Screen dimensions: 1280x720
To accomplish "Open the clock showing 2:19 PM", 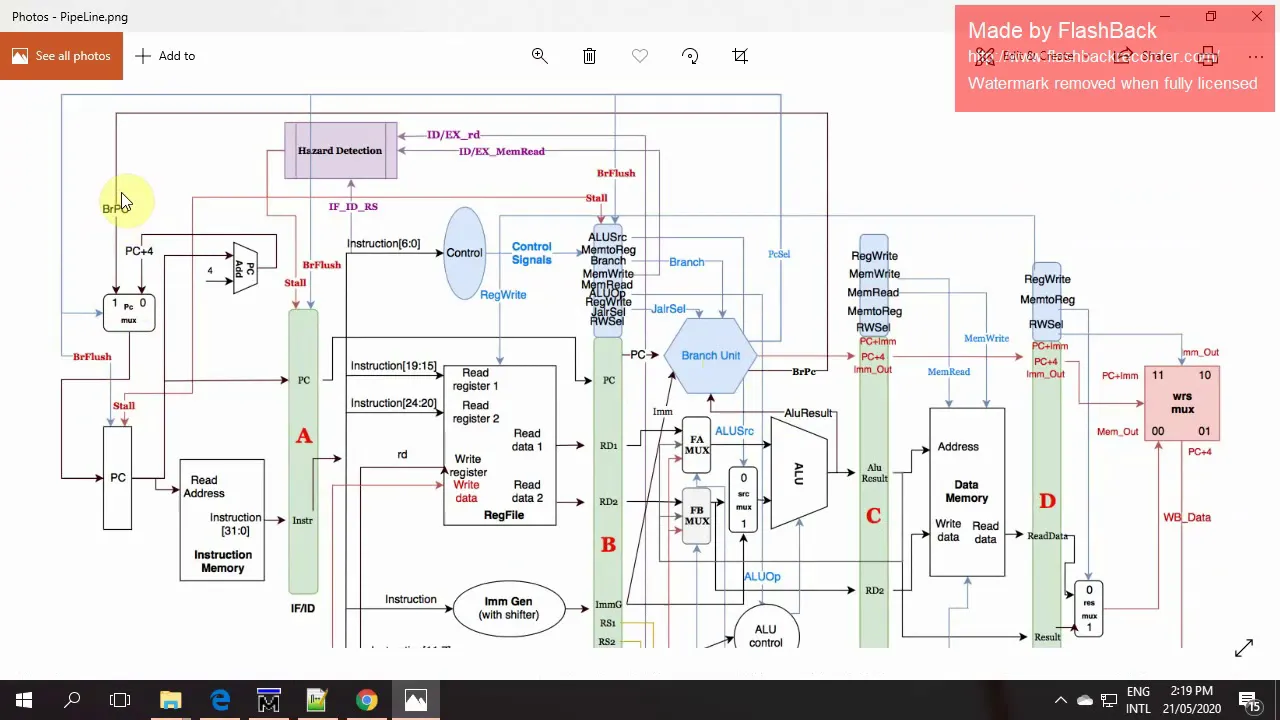I will (x=1191, y=700).
